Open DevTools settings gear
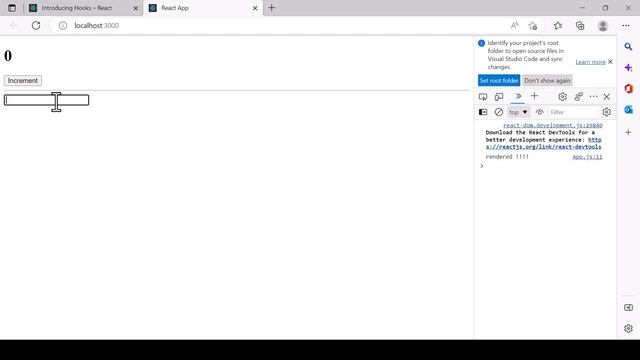The image size is (640, 360). (x=562, y=97)
